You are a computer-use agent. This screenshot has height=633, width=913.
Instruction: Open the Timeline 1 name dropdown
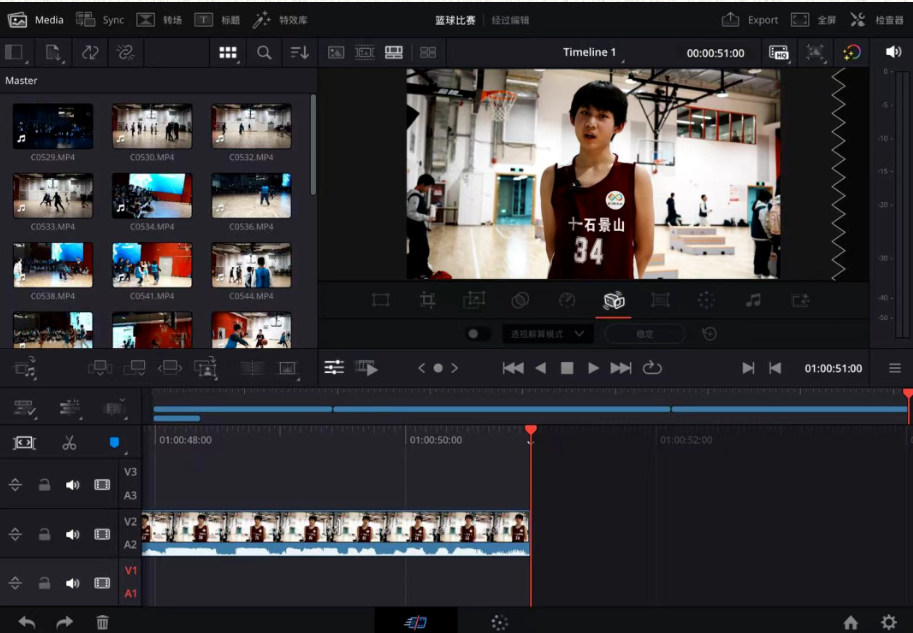click(590, 53)
